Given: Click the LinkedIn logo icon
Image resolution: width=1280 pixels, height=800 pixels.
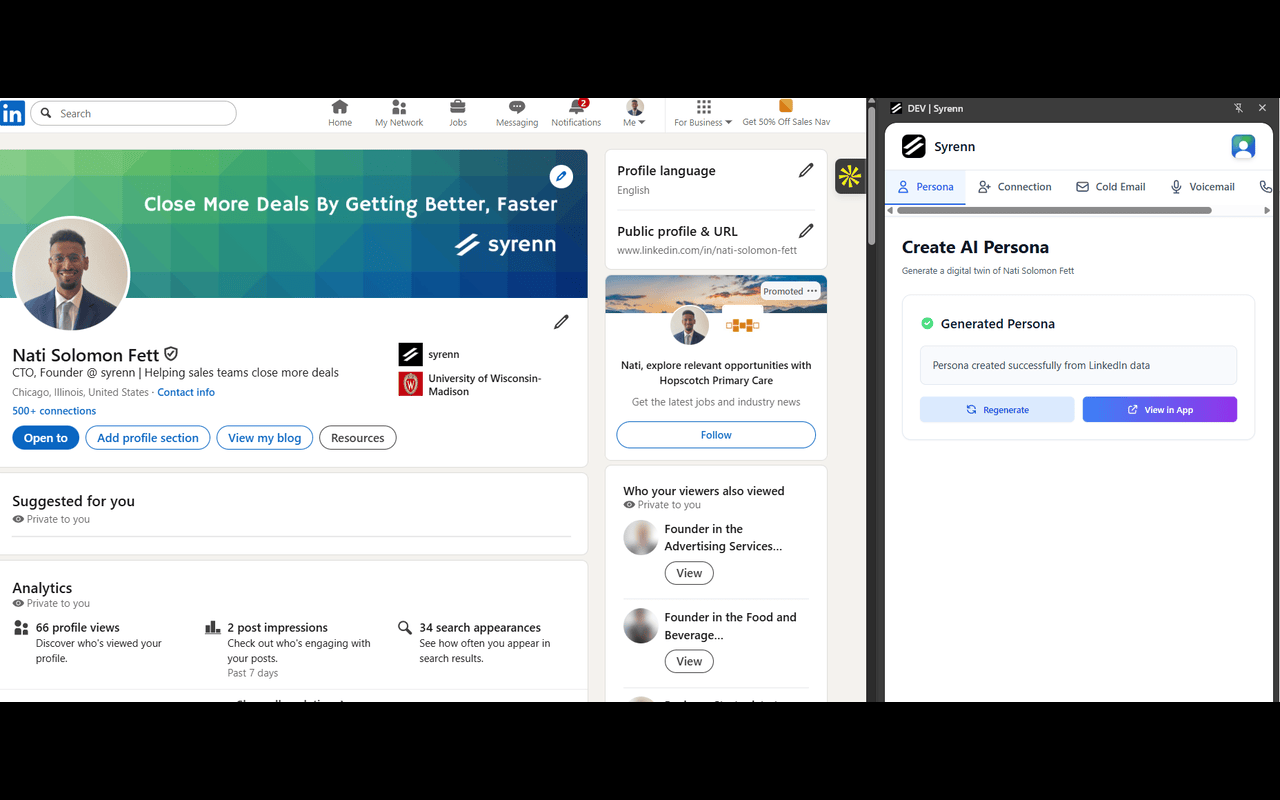Looking at the screenshot, I should pyautogui.click(x=12, y=113).
